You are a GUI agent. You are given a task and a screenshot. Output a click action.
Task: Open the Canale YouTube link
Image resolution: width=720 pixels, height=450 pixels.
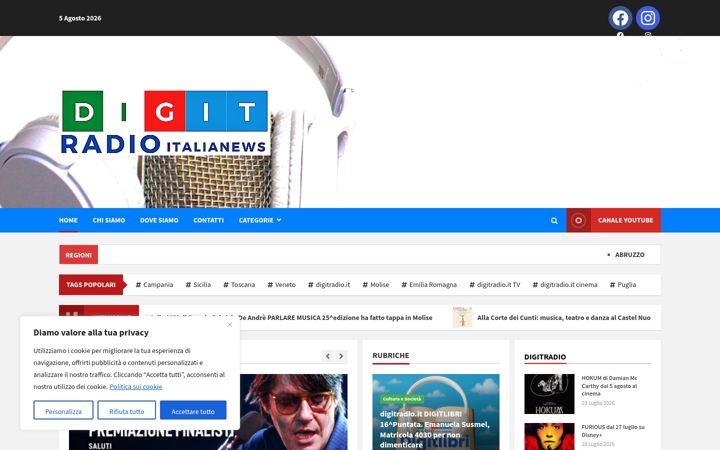tap(625, 220)
